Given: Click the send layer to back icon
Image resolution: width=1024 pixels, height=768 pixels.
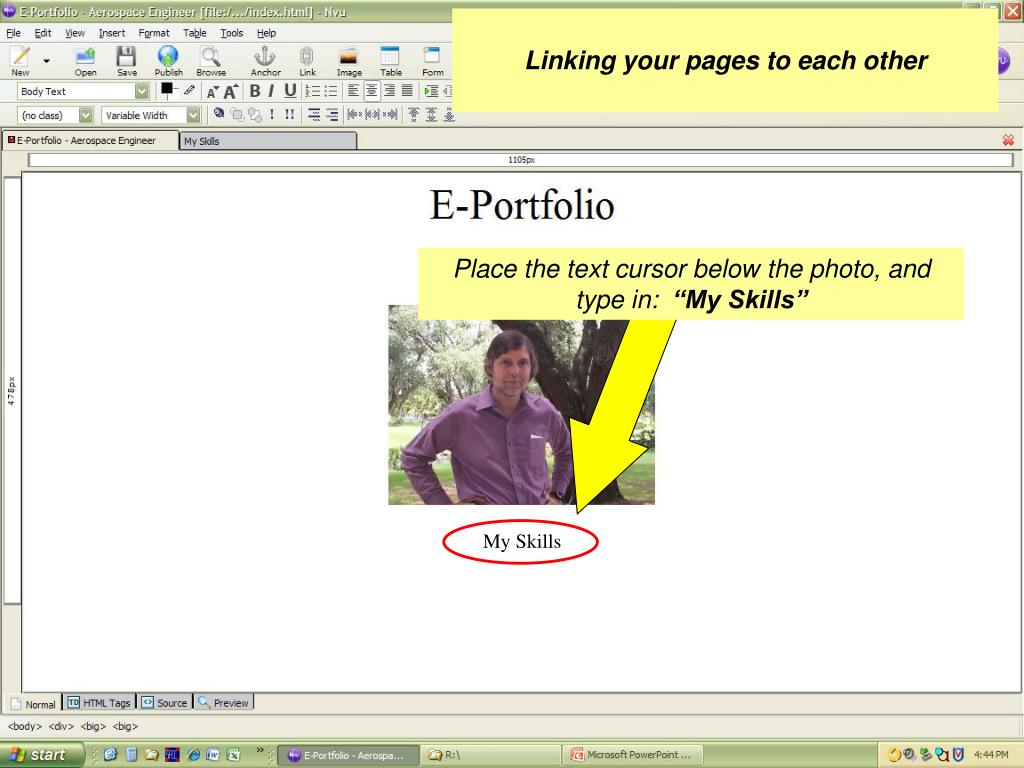Looking at the screenshot, I should (255, 115).
